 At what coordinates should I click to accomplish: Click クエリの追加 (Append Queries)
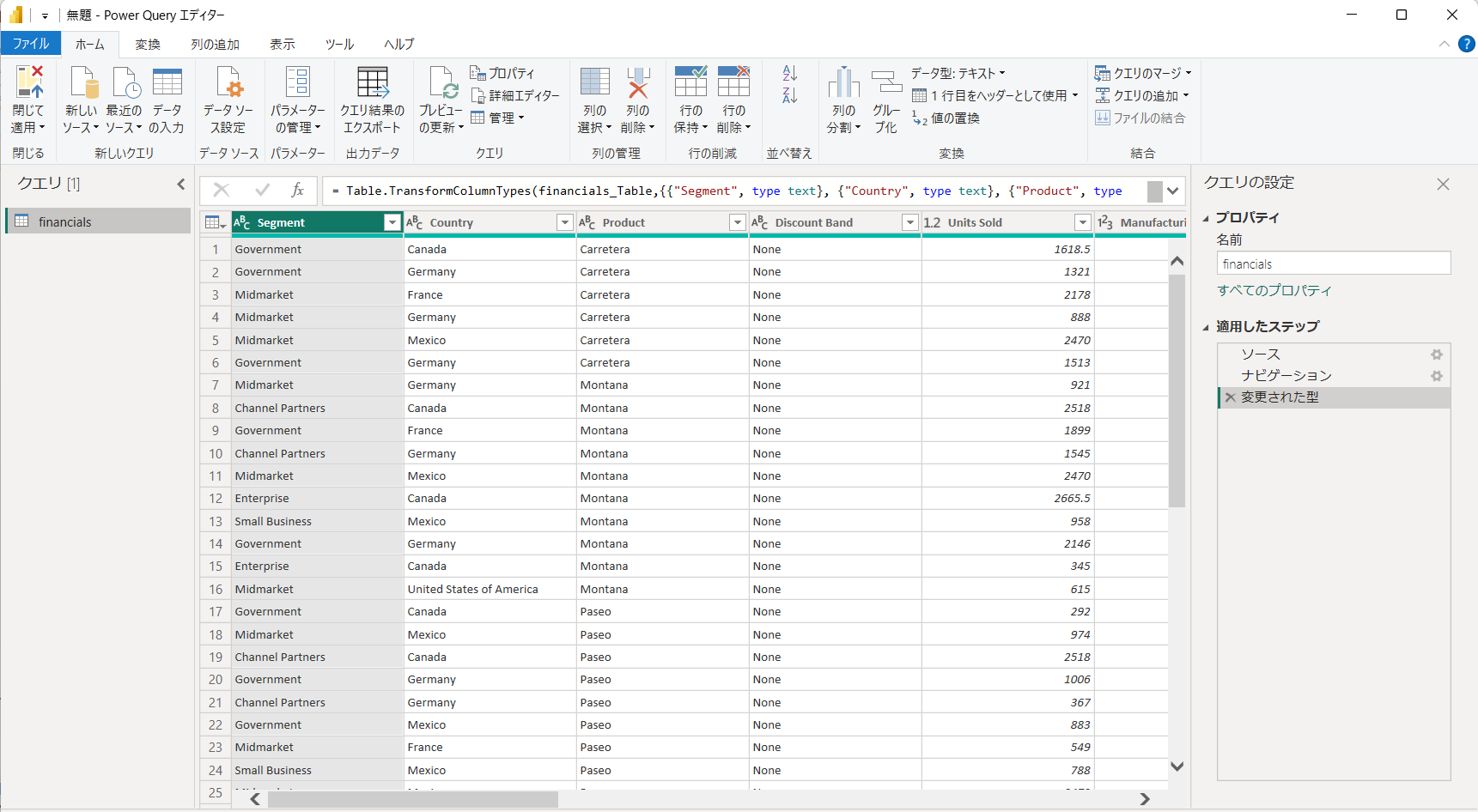tap(1142, 95)
